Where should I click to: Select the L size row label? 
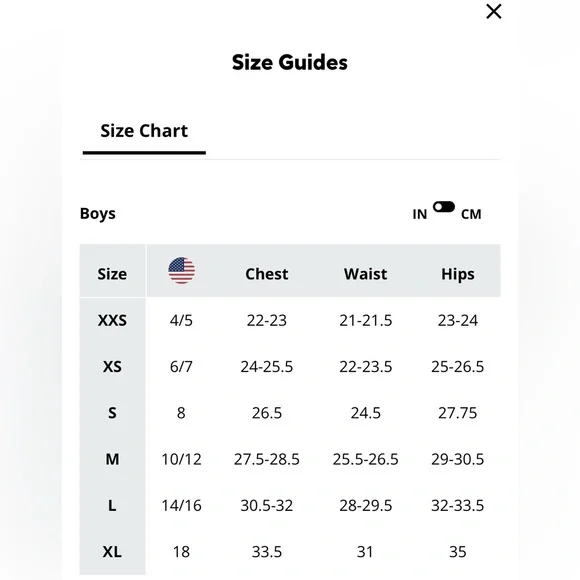click(x=112, y=505)
